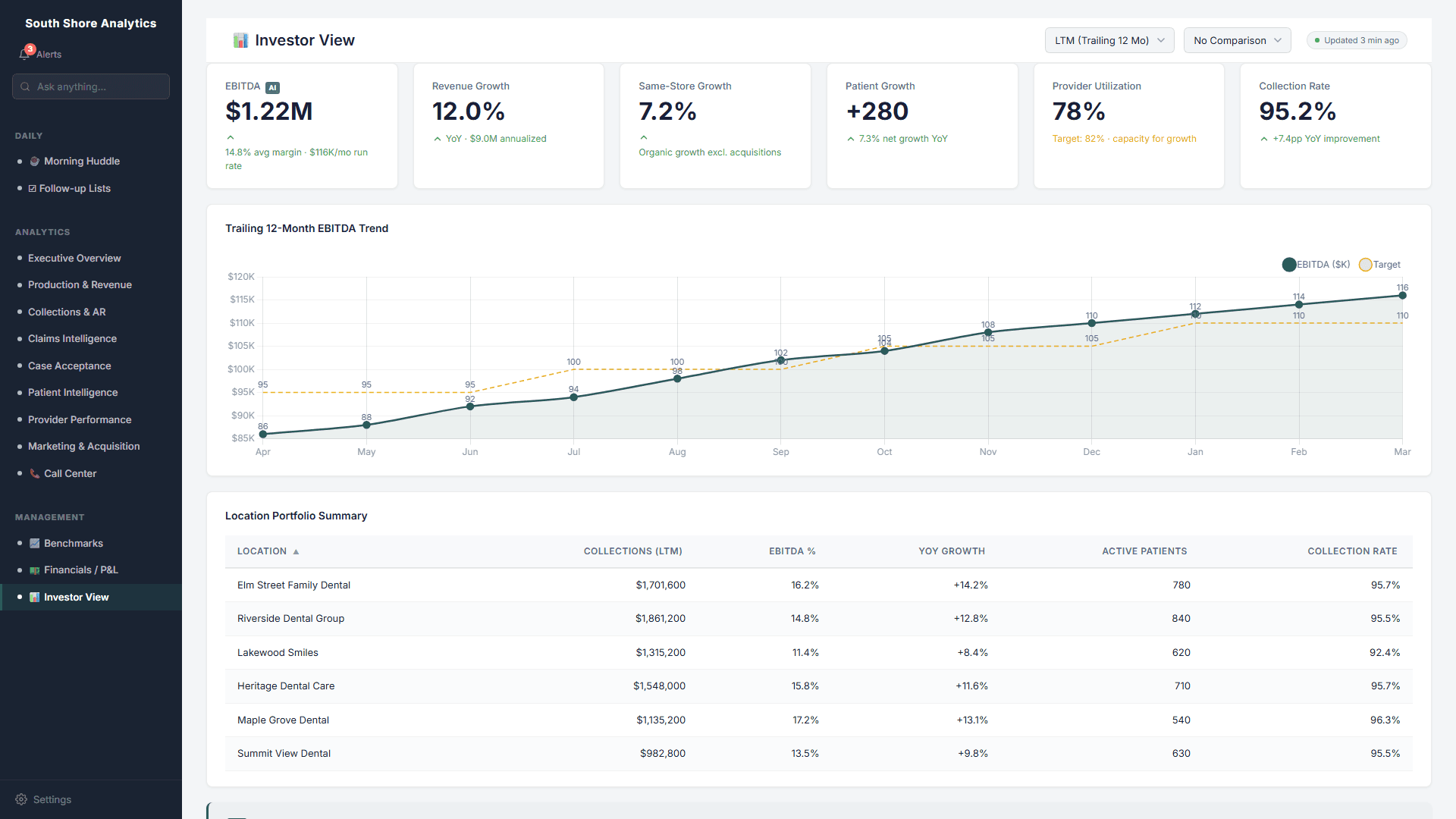Image resolution: width=1456 pixels, height=819 pixels.
Task: Click Target: 82% capacity text
Action: click(x=1124, y=139)
